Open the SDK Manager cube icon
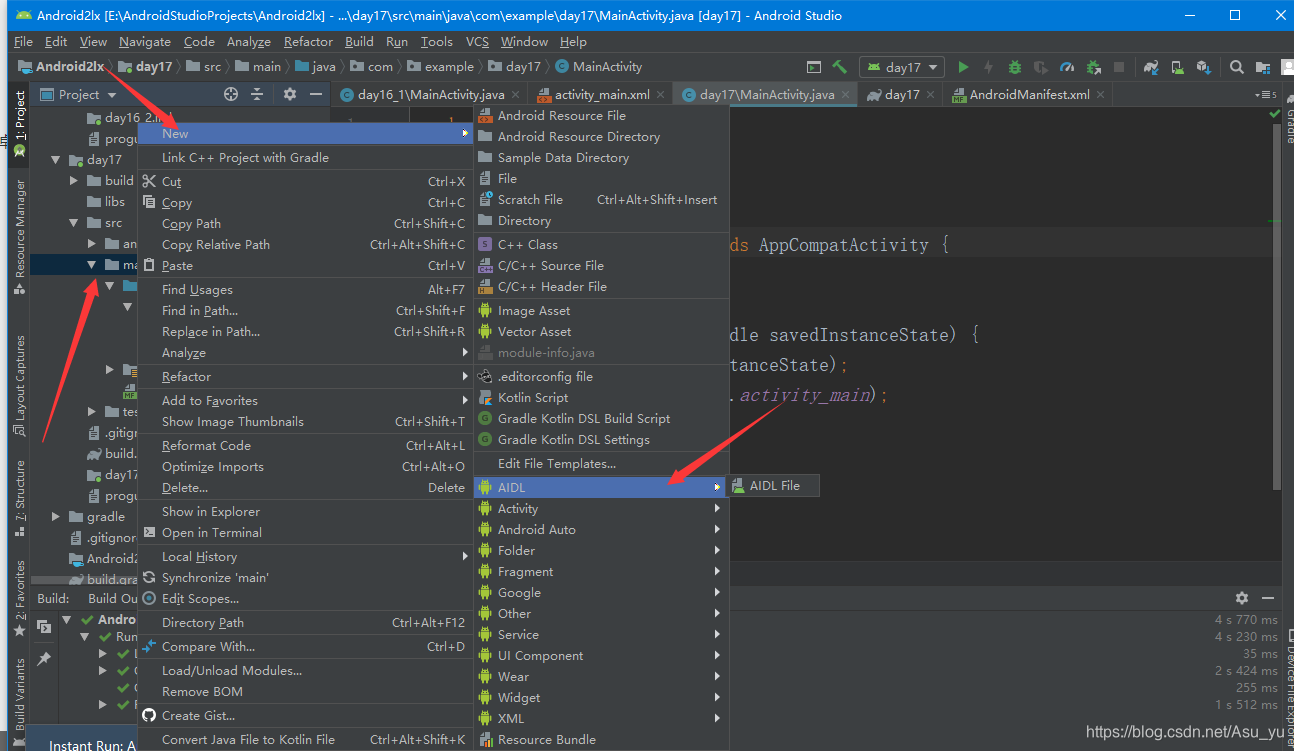This screenshot has width=1294, height=751. pyautogui.click(x=1203, y=67)
